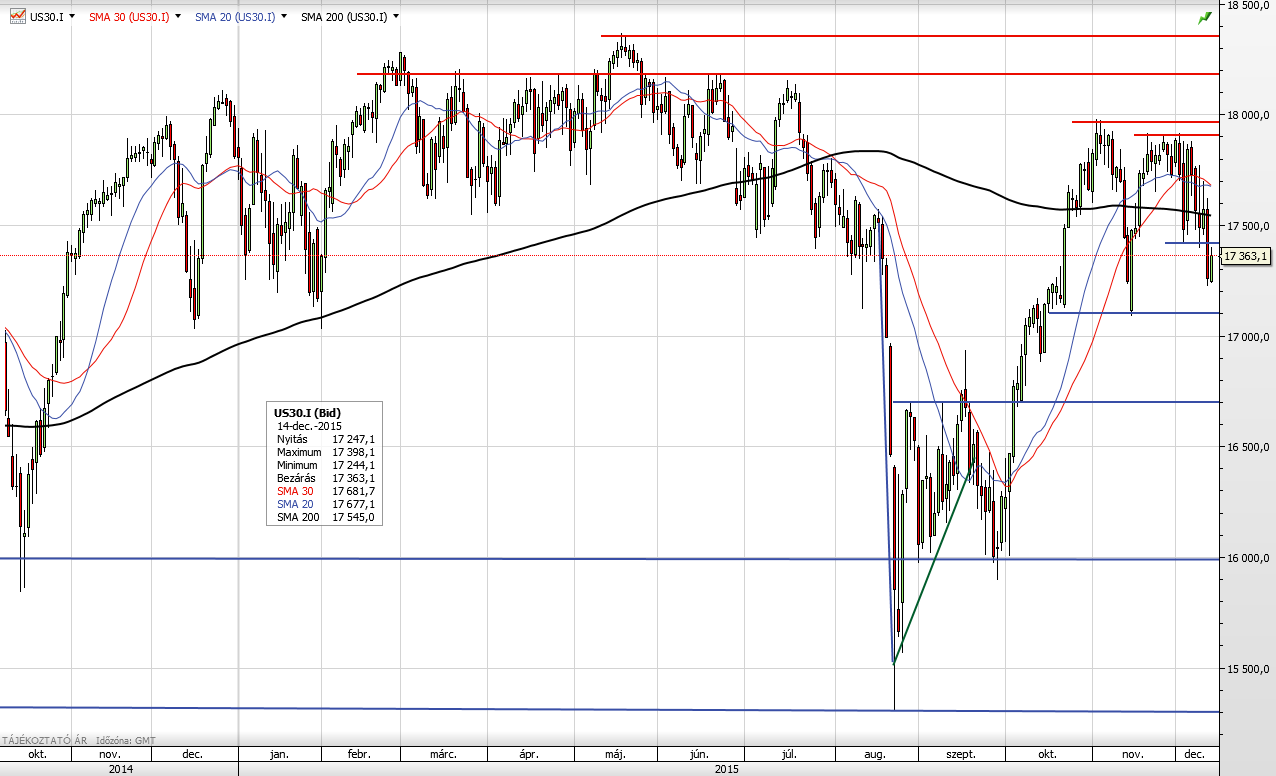
Task: Click the current price tag 17 363,1
Action: [1247, 256]
